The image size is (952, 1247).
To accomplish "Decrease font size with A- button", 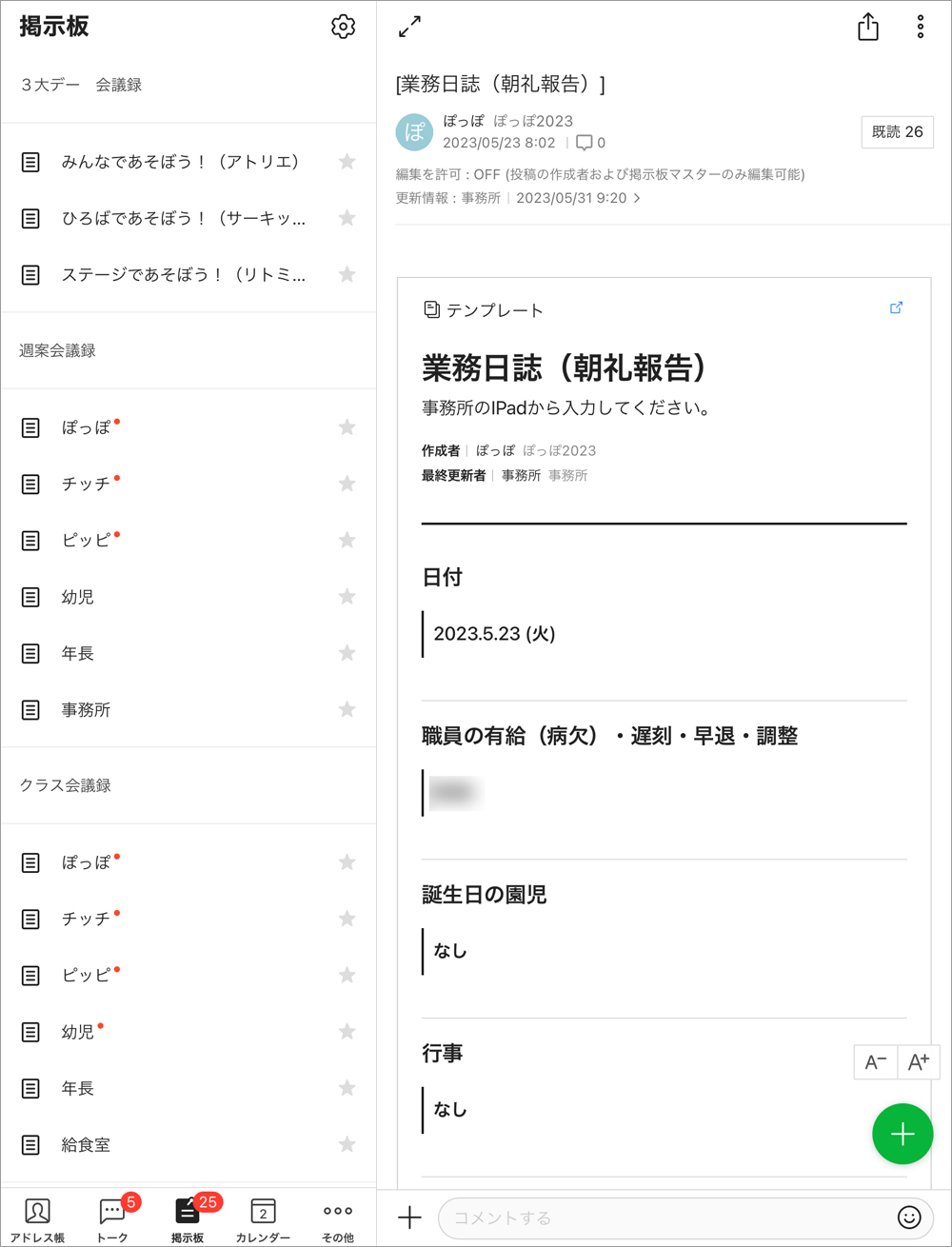I will 875,1062.
